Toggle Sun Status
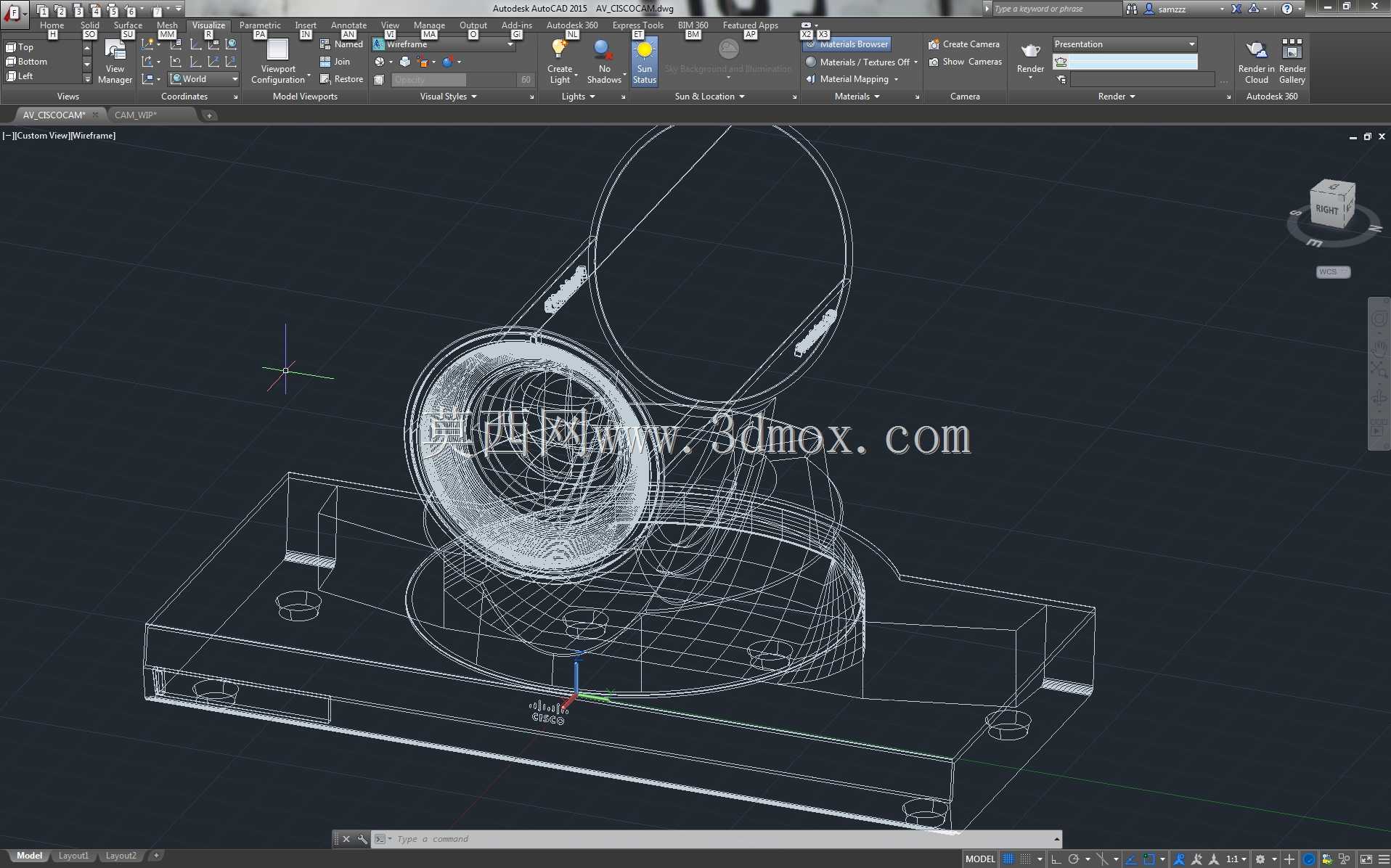Screen dimensions: 1391x868 pos(644,62)
